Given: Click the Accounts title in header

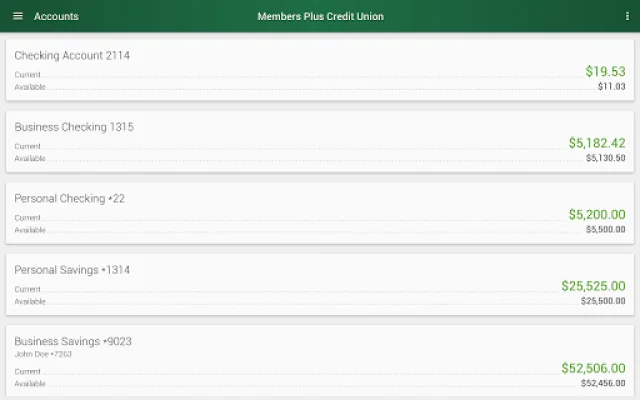Looking at the screenshot, I should pos(56,16).
